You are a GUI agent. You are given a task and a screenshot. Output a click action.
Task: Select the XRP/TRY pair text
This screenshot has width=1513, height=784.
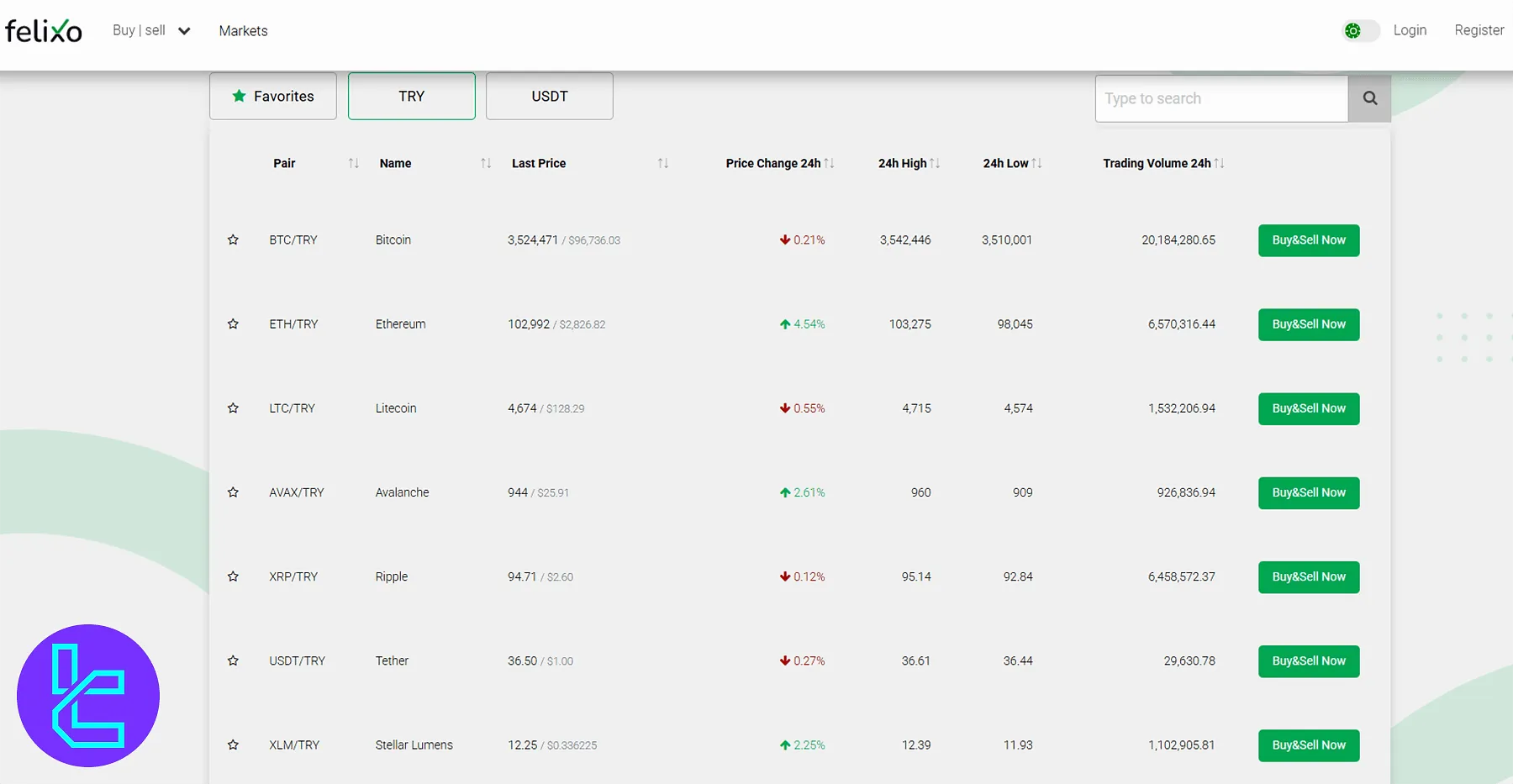[293, 576]
